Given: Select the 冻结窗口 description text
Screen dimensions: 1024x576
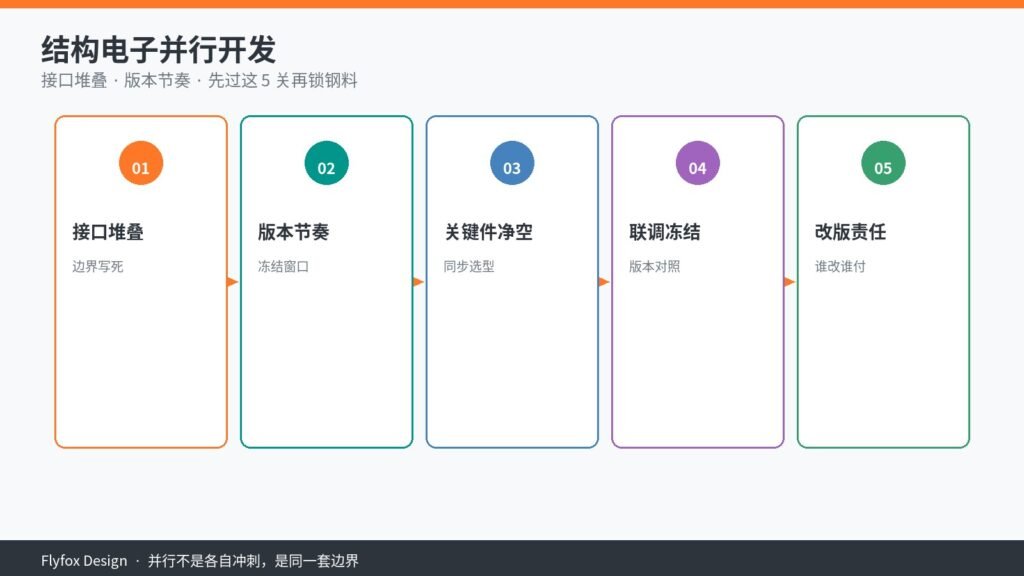Looking at the screenshot, I should coord(283,266).
